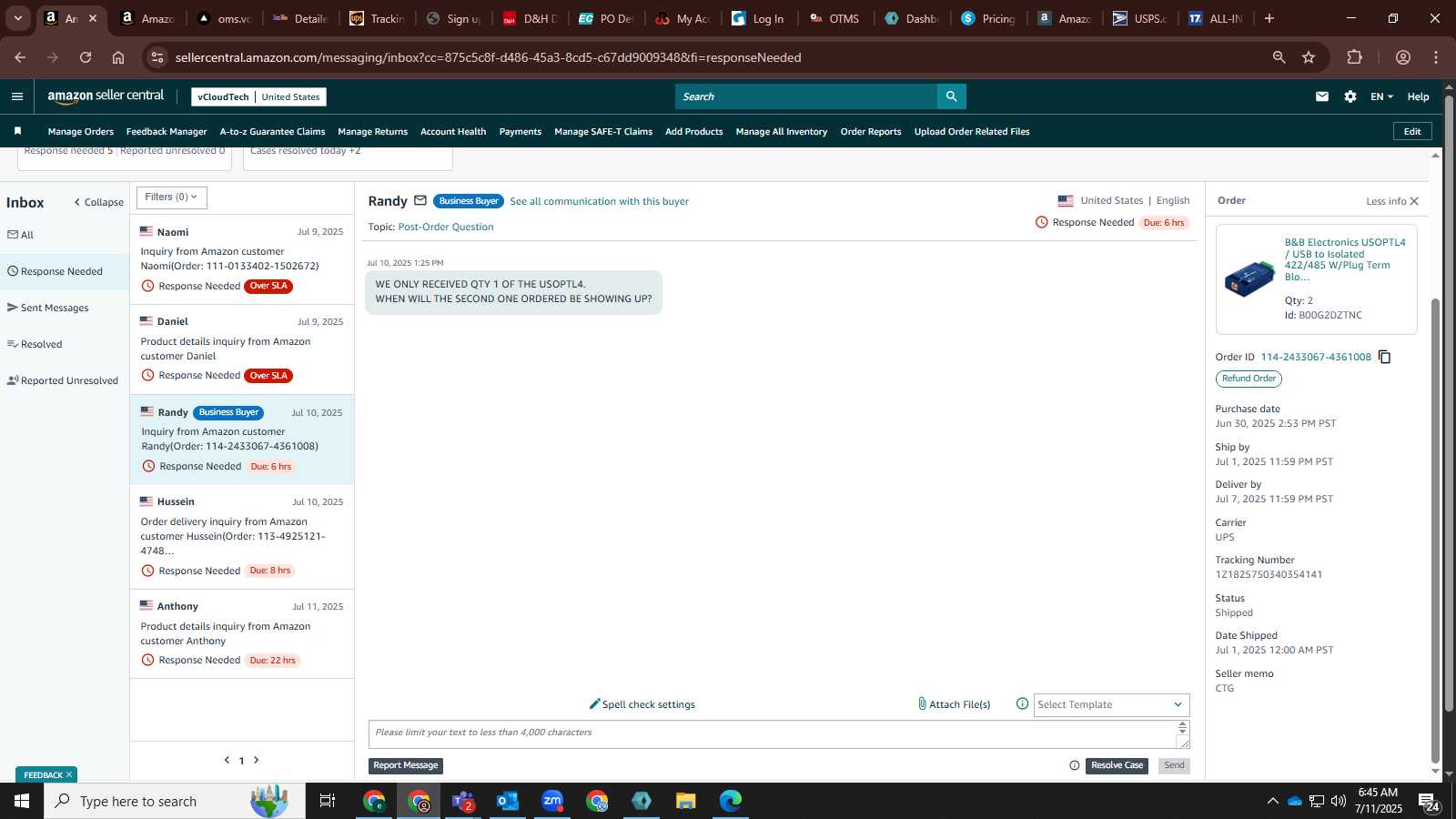Open order 114-2433067-4361008 link
Viewport: 1456px width, 819px height.
[x=1316, y=357]
